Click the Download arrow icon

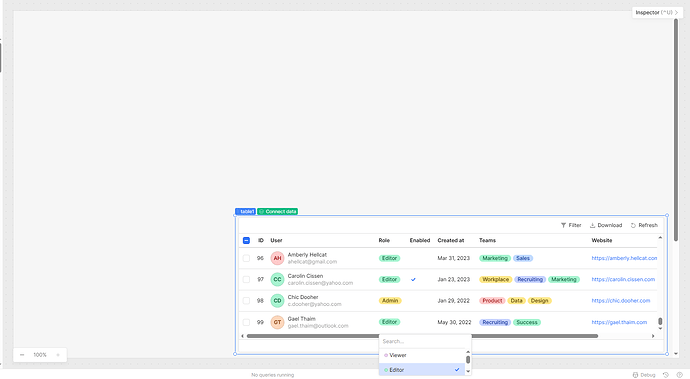[592, 225]
